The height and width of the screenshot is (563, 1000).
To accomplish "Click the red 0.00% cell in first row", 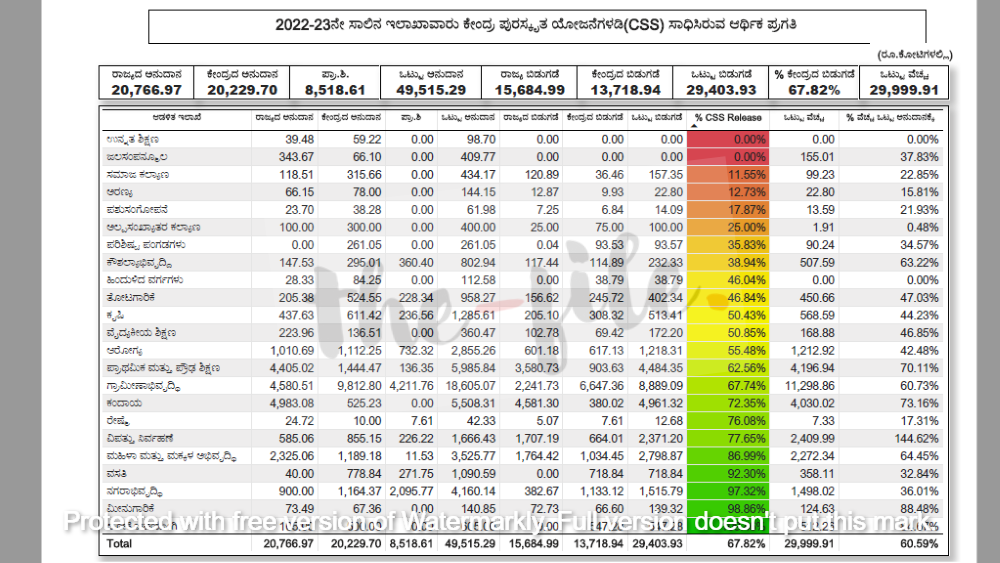I will tap(727, 139).
